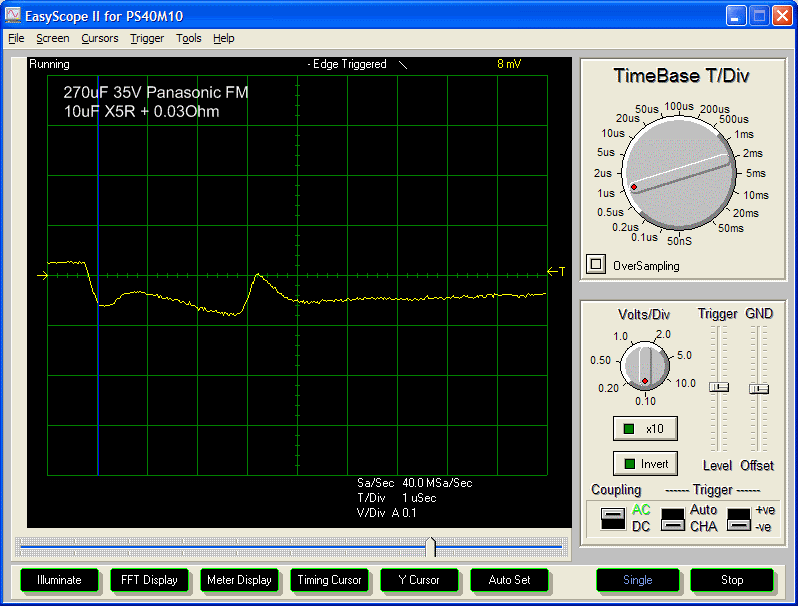798x606 pixels.
Task: Open the Trigger menu
Action: point(147,38)
